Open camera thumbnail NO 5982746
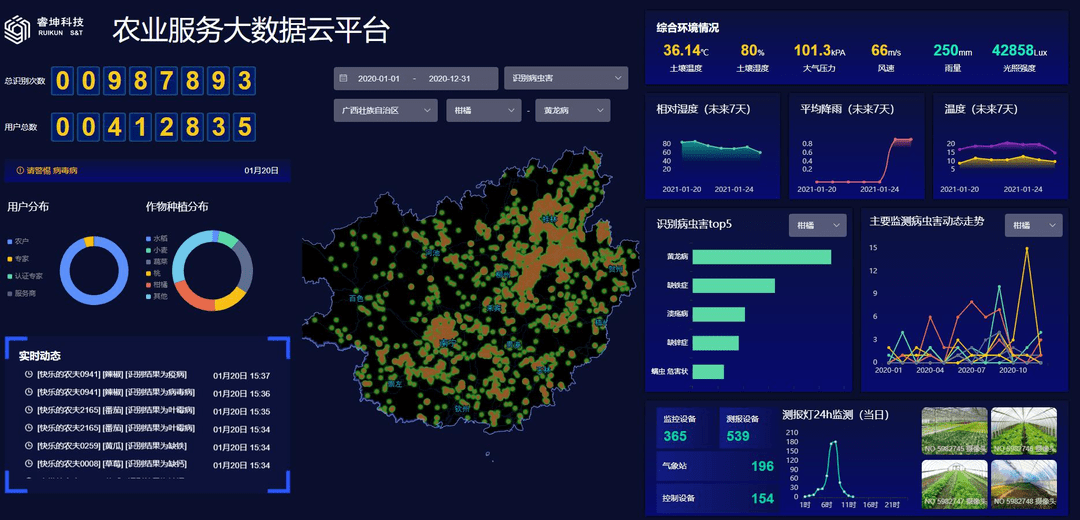The width and height of the screenshot is (1080, 520). pos(1024,430)
